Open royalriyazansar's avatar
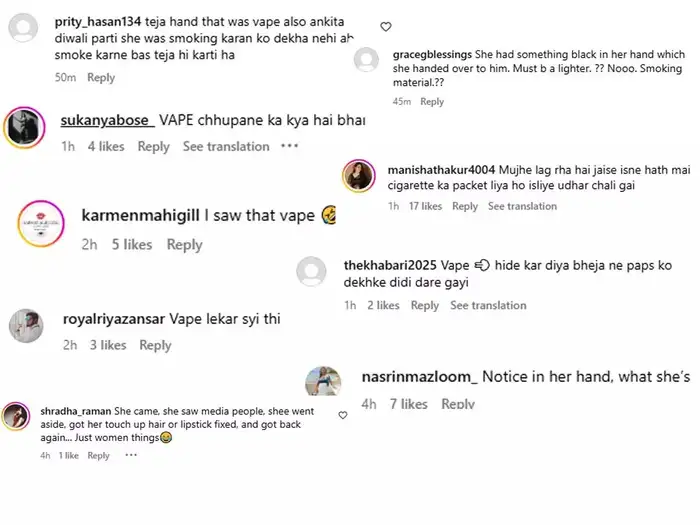This screenshot has width=700, height=525. coord(26,327)
